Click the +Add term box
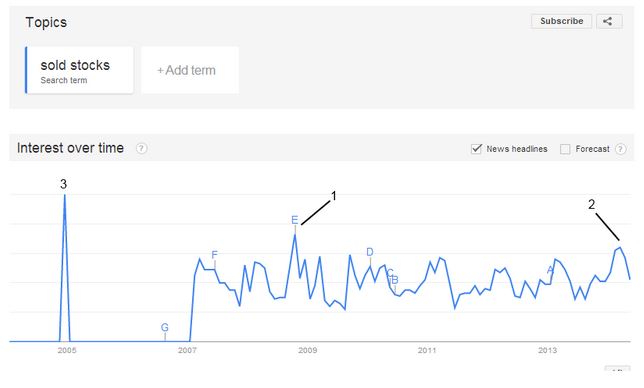This screenshot has height=388, width=644. [190, 70]
